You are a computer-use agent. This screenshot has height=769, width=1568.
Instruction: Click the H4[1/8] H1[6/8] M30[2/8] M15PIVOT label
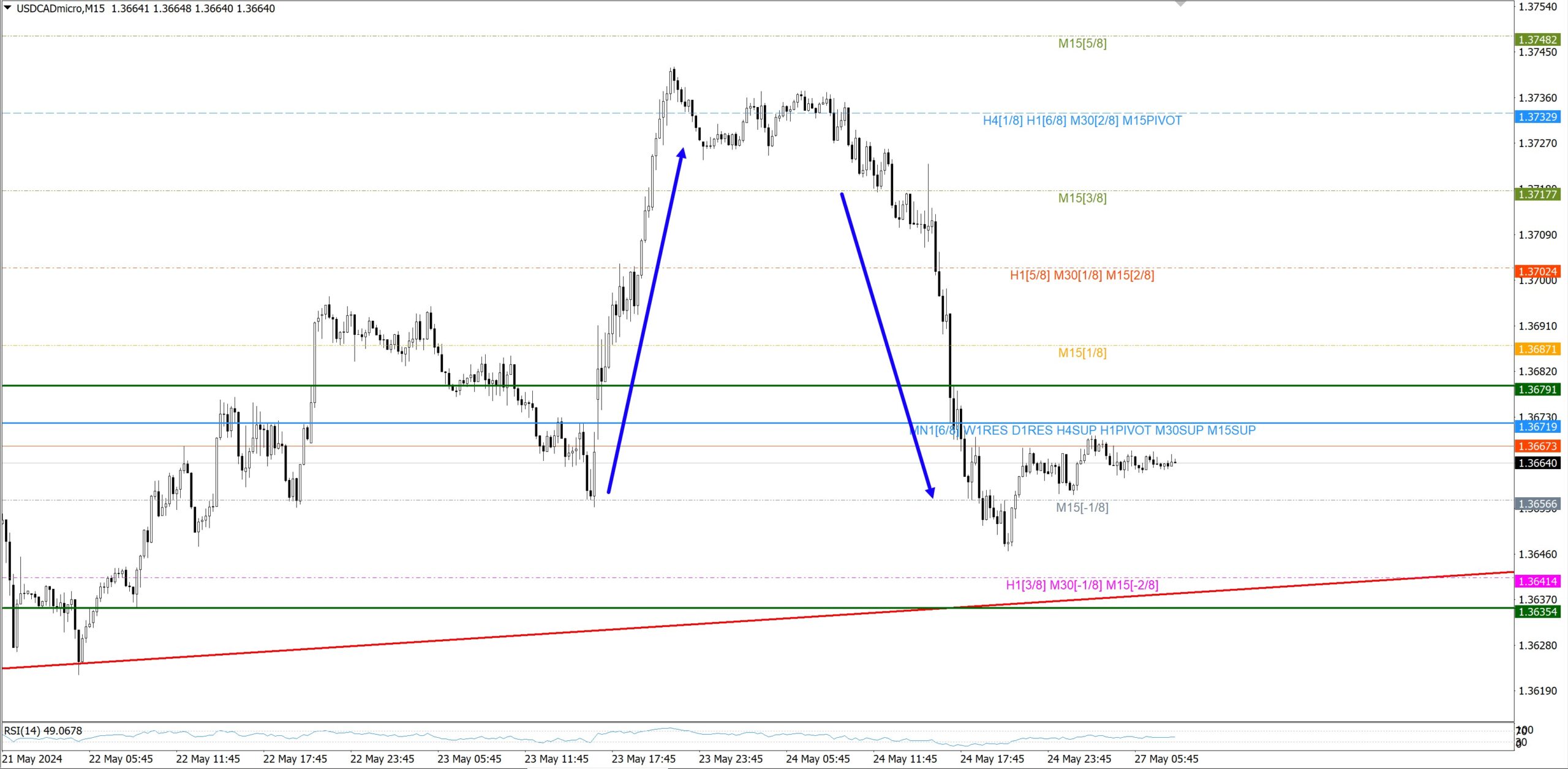[x=1082, y=121]
